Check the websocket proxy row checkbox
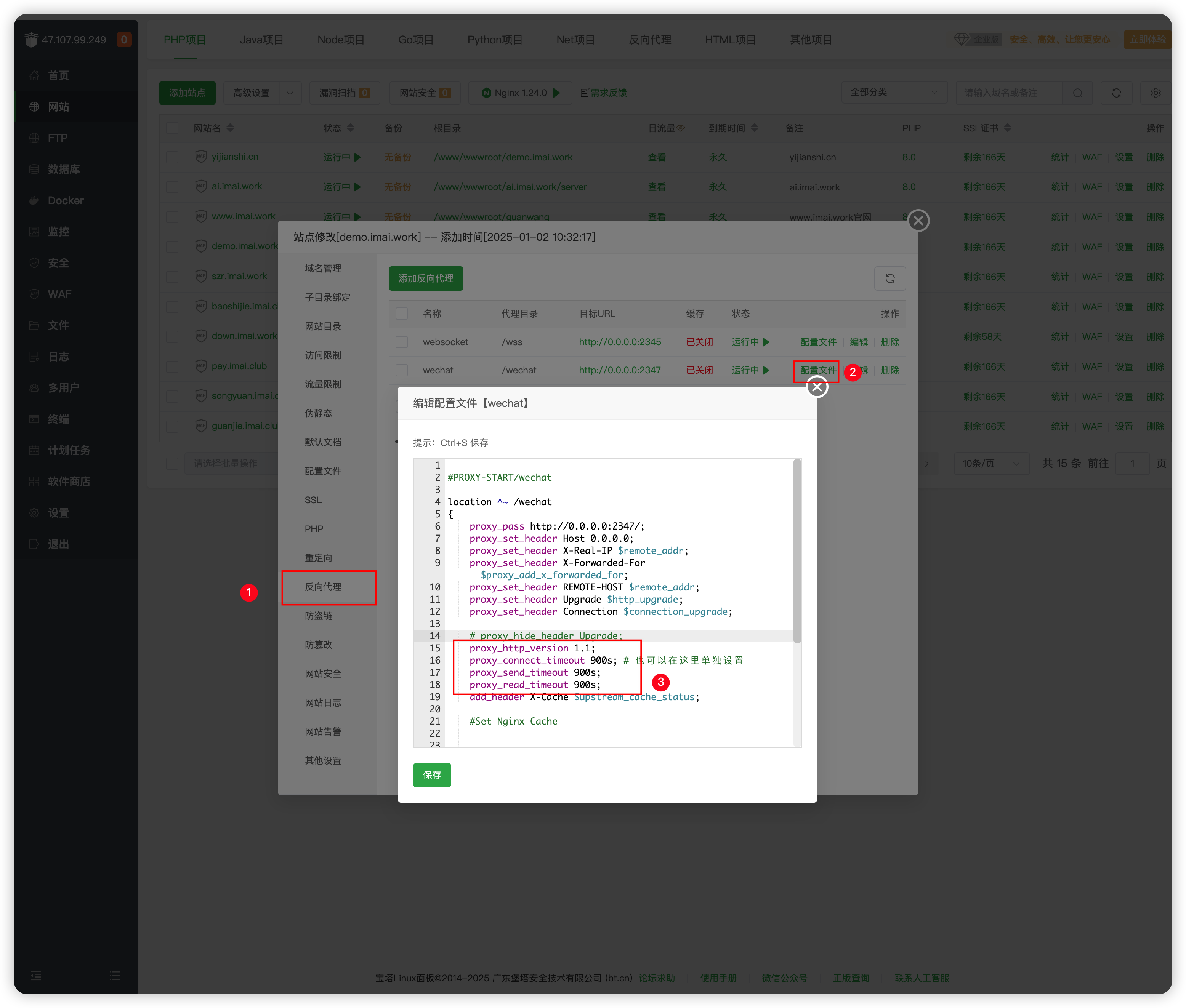The image size is (1186, 1008). coord(402,342)
